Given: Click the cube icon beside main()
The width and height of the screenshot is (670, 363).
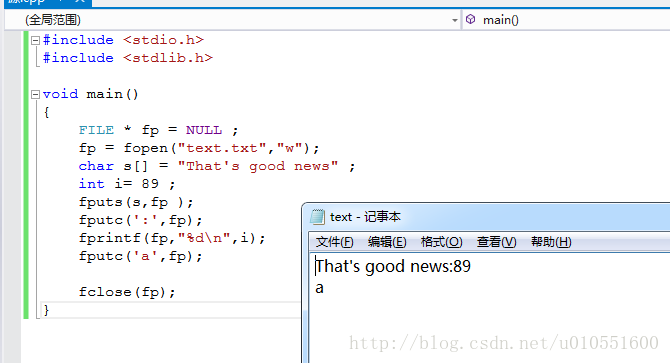Looking at the screenshot, I should [x=470, y=20].
